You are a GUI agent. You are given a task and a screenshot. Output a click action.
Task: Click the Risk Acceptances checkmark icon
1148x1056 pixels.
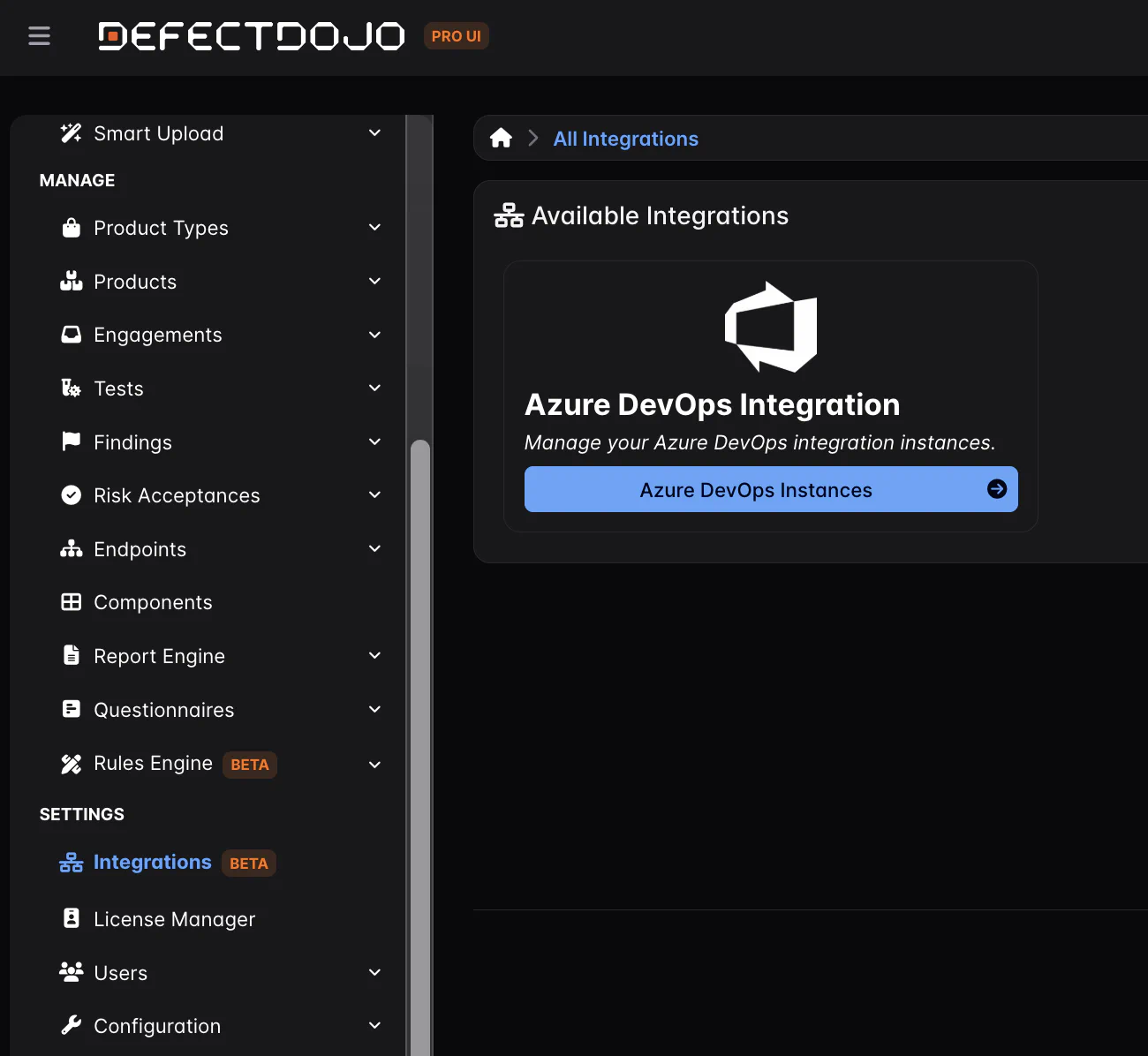click(x=71, y=495)
